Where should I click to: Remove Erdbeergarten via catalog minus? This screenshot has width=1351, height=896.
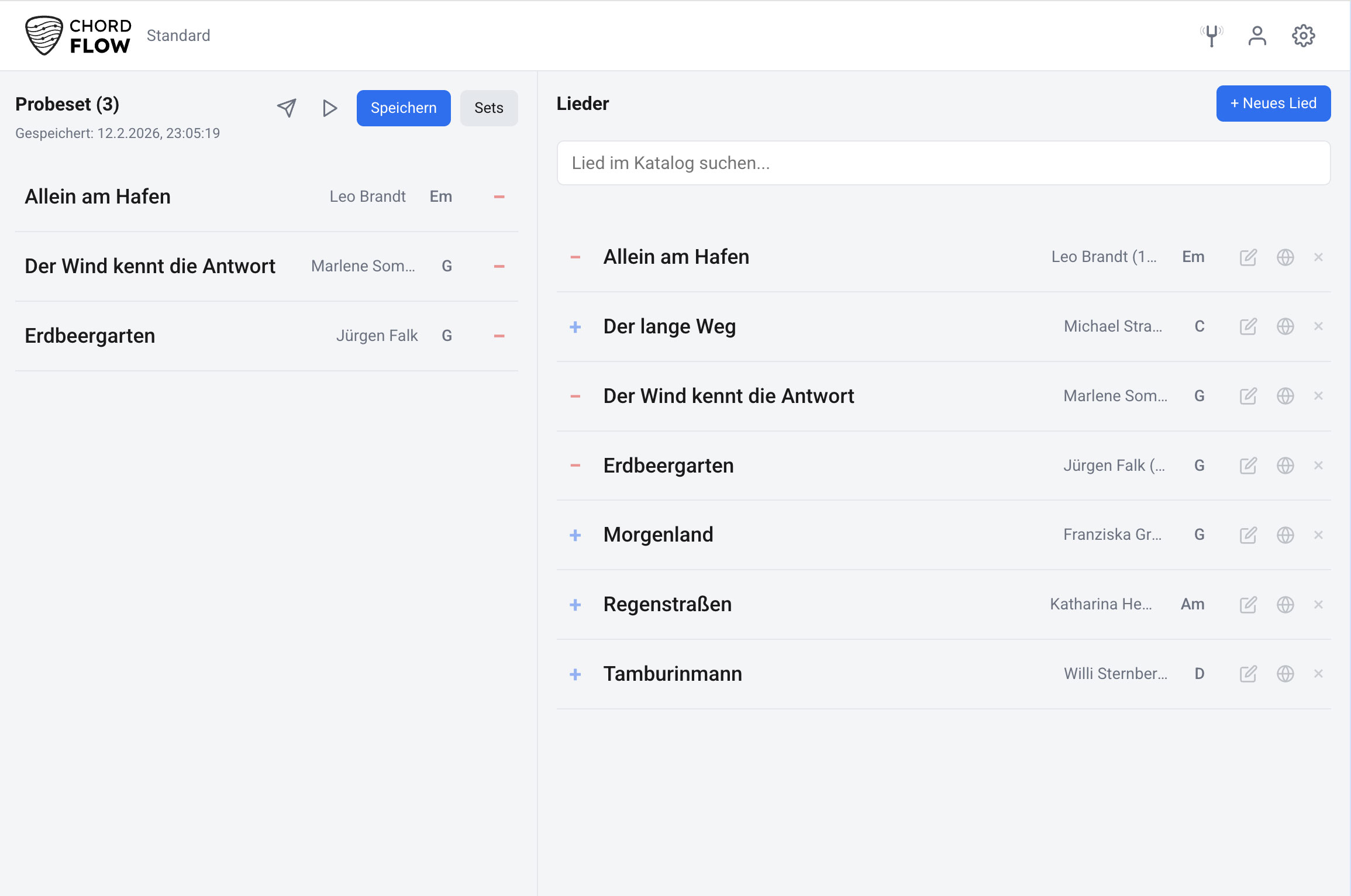(x=575, y=466)
